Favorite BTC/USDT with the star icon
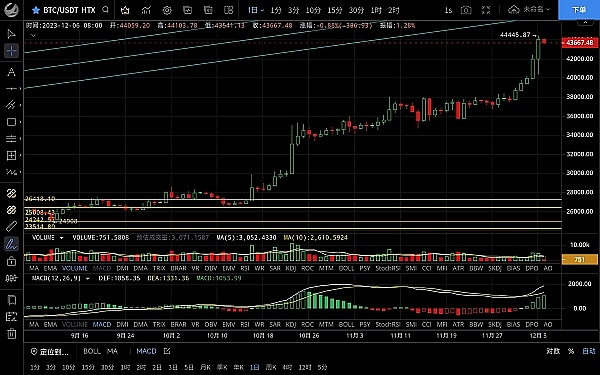 pyautogui.click(x=36, y=10)
